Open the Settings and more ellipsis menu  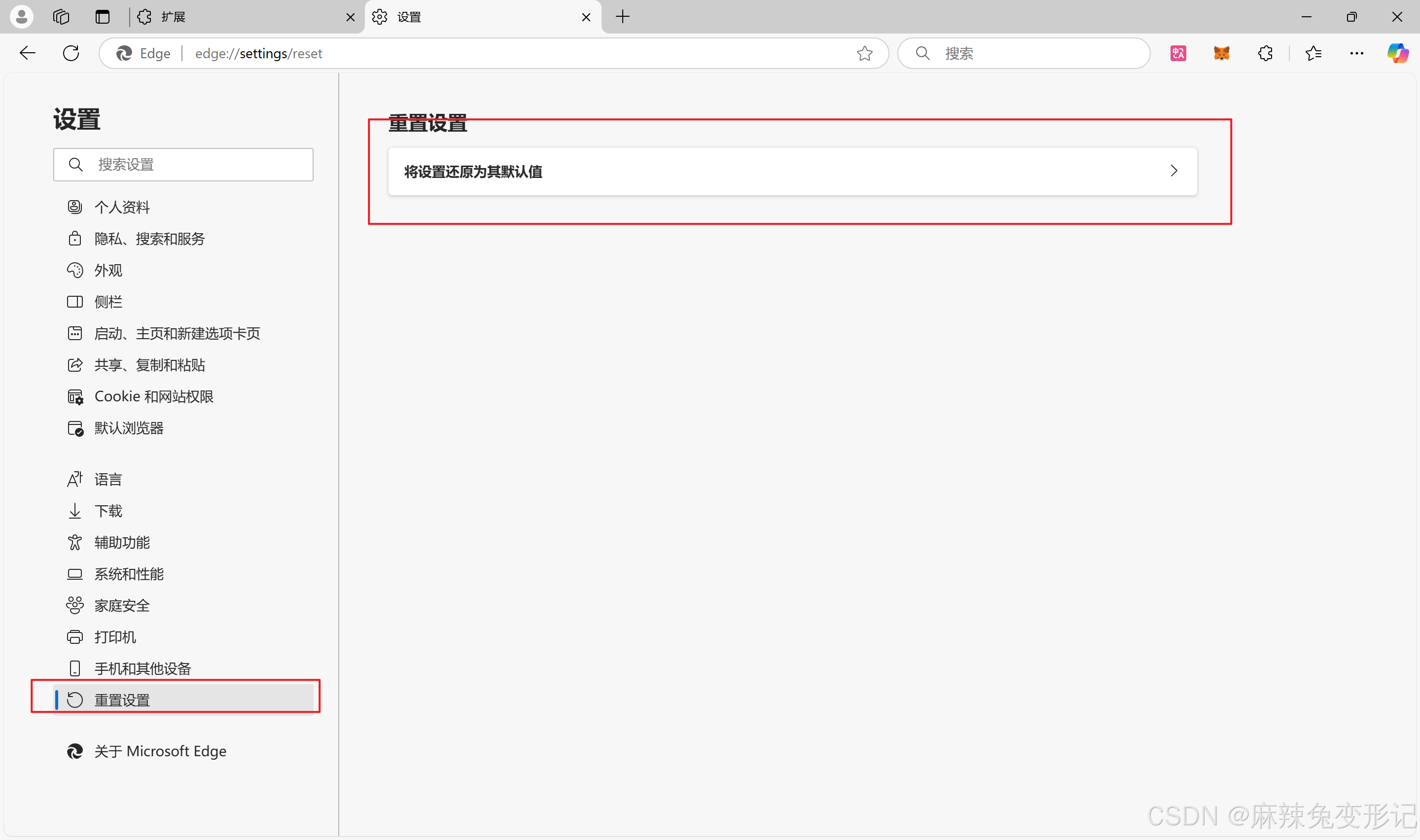1356,53
